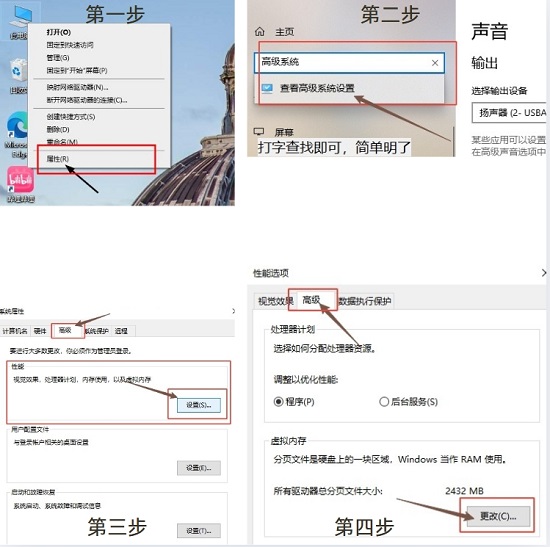Click the monitor icon next to 查看高级系统设置
The height and width of the screenshot is (547, 550).
(x=267, y=87)
